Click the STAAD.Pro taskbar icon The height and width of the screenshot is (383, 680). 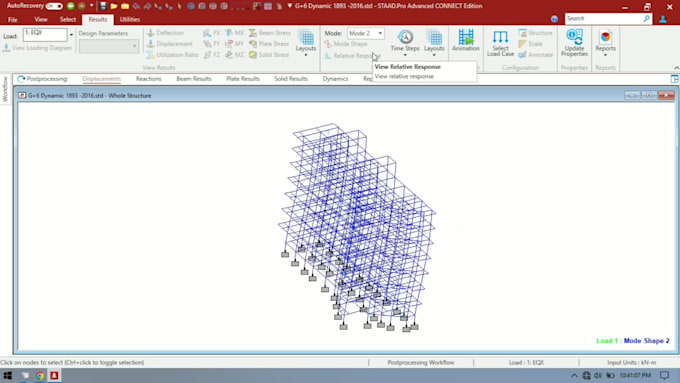click(54, 376)
